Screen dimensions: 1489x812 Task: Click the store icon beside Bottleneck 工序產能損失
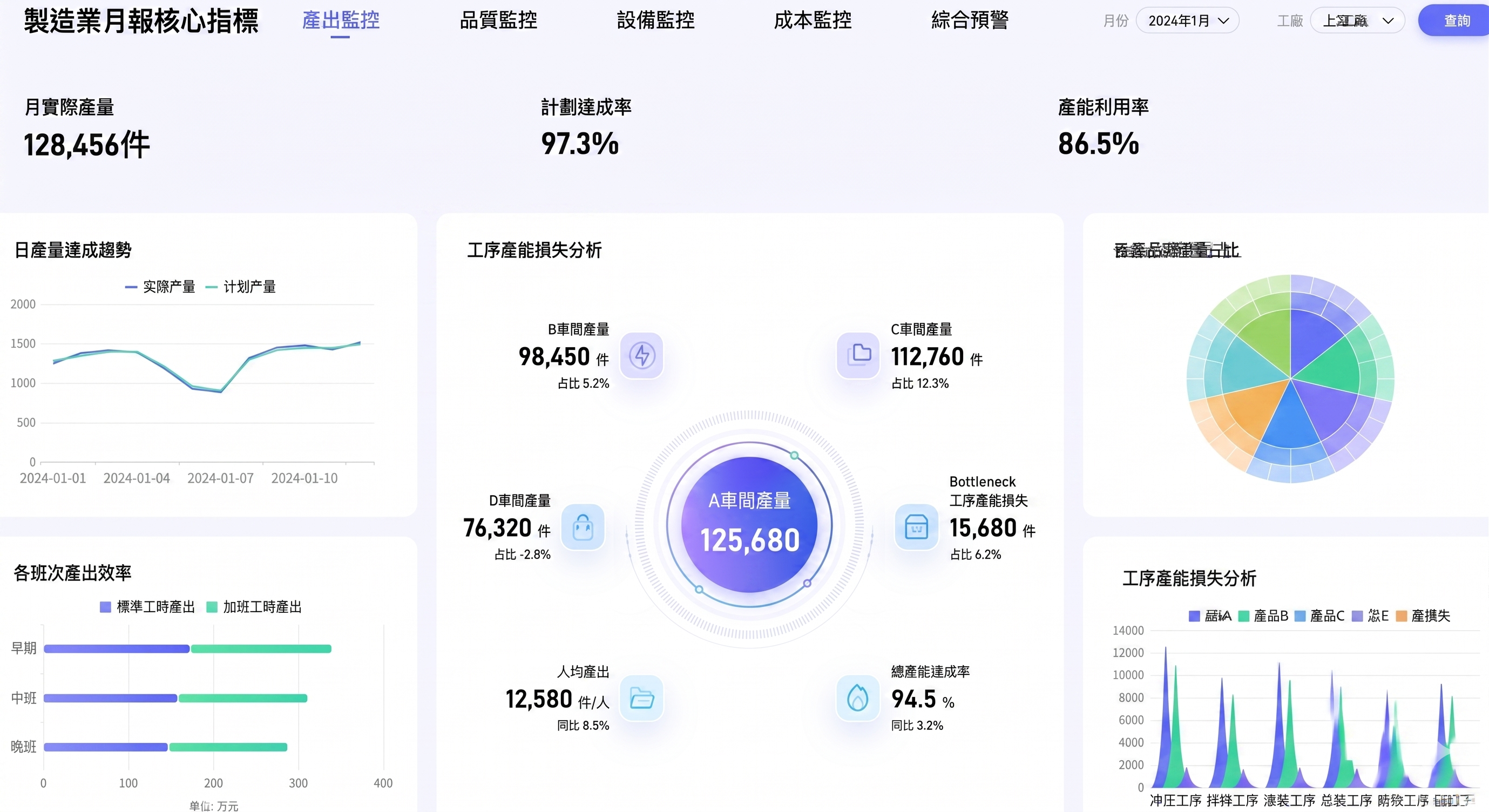coord(916,527)
